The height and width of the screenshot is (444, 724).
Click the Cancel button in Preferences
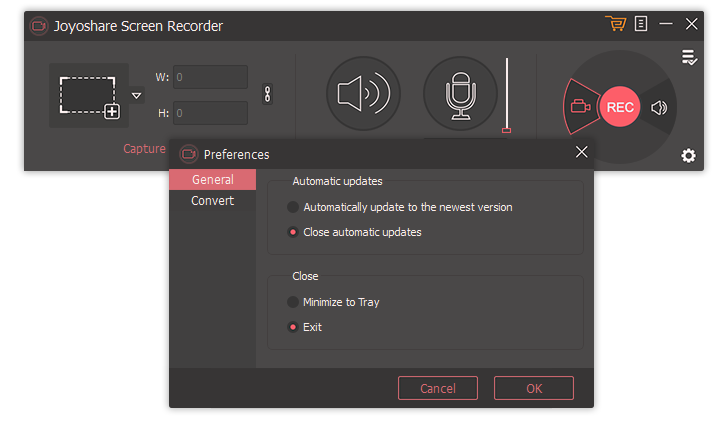(x=438, y=388)
